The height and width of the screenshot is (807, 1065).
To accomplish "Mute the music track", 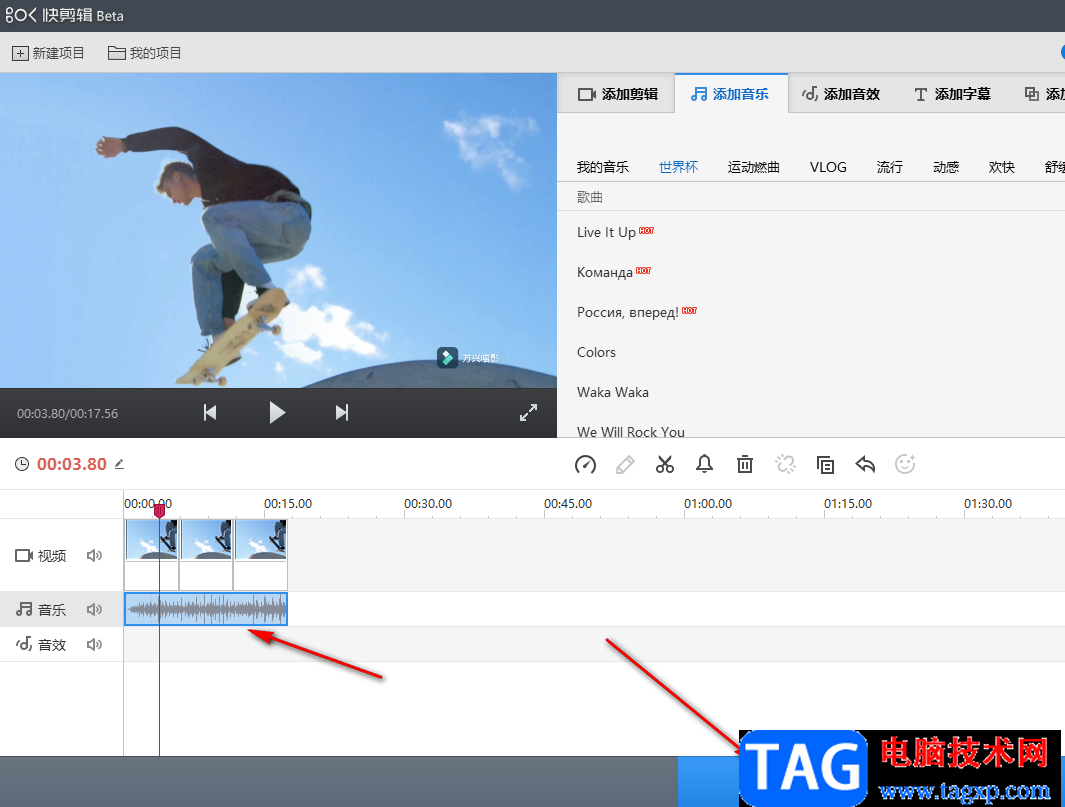I will point(94,609).
